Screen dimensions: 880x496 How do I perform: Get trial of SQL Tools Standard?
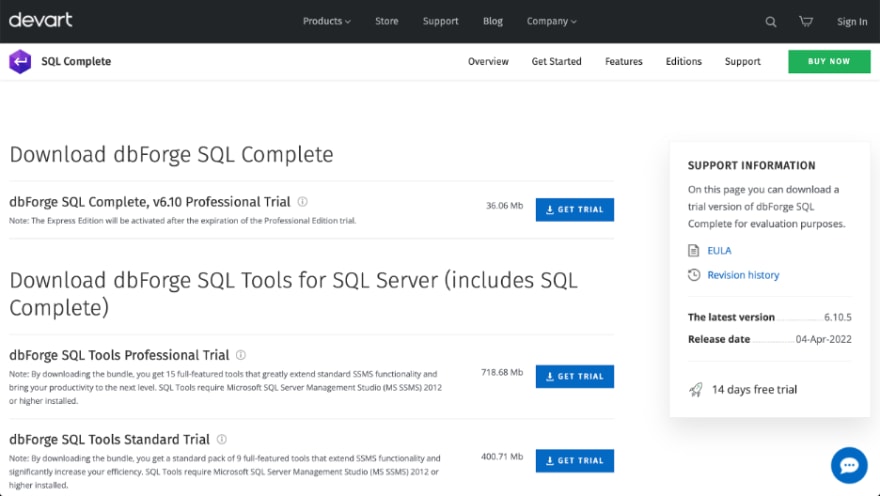(x=575, y=461)
